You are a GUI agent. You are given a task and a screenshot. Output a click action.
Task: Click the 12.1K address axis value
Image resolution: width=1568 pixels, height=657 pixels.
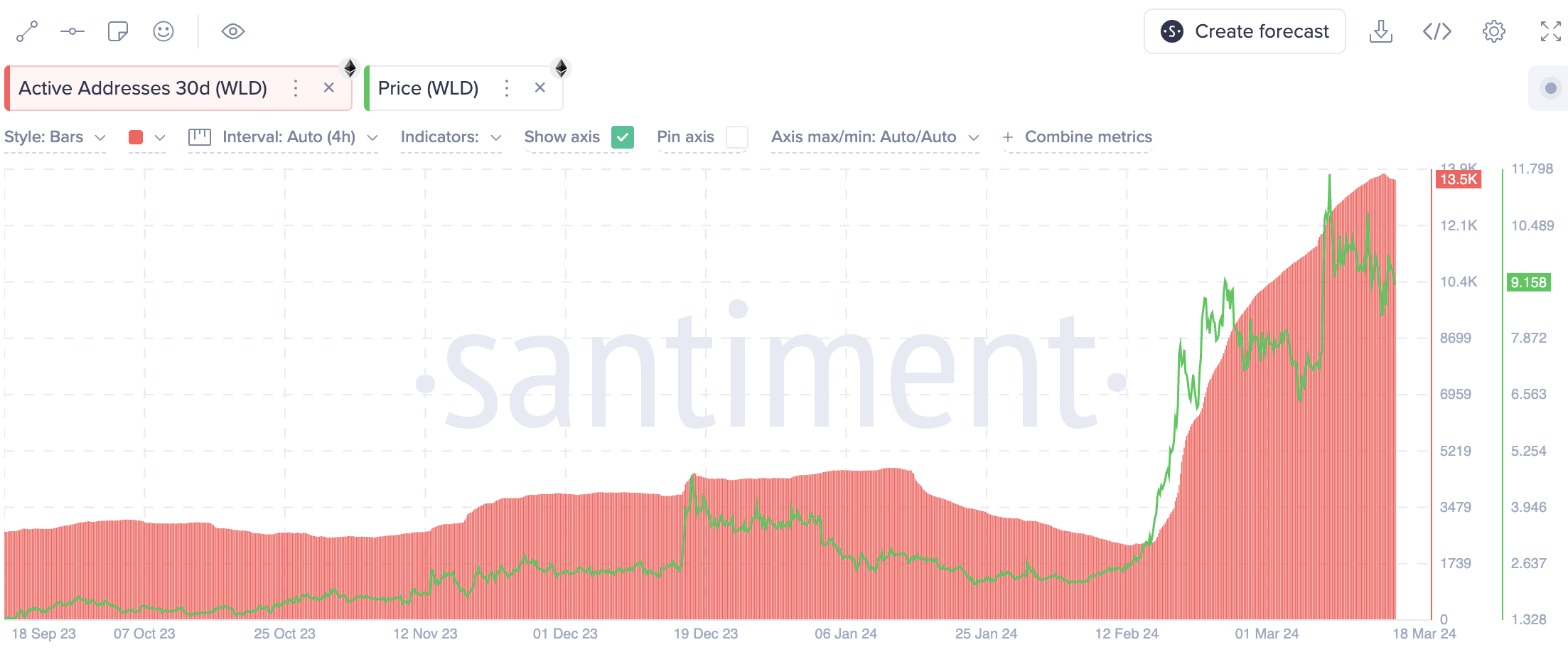tap(1459, 225)
